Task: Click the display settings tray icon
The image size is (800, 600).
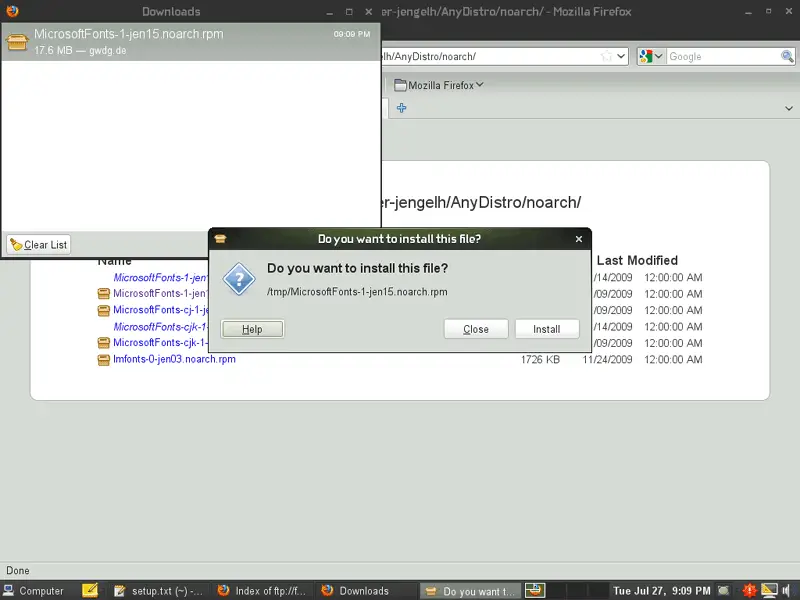Action: 769,590
